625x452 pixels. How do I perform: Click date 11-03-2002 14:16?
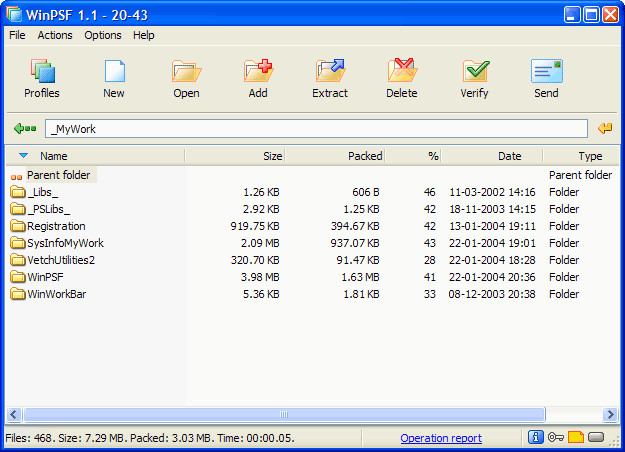(x=492, y=192)
